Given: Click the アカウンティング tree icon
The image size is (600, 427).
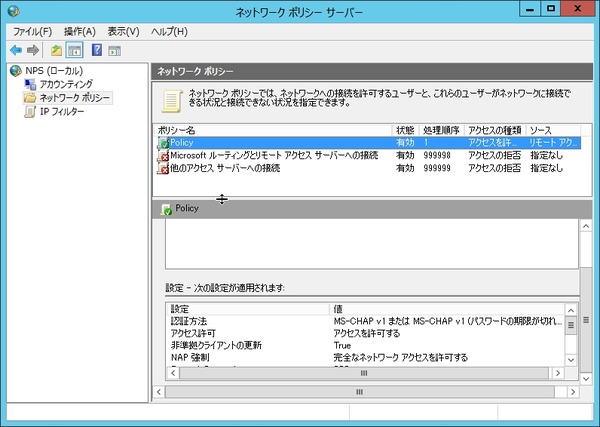Looking at the screenshot, I should click(30, 84).
